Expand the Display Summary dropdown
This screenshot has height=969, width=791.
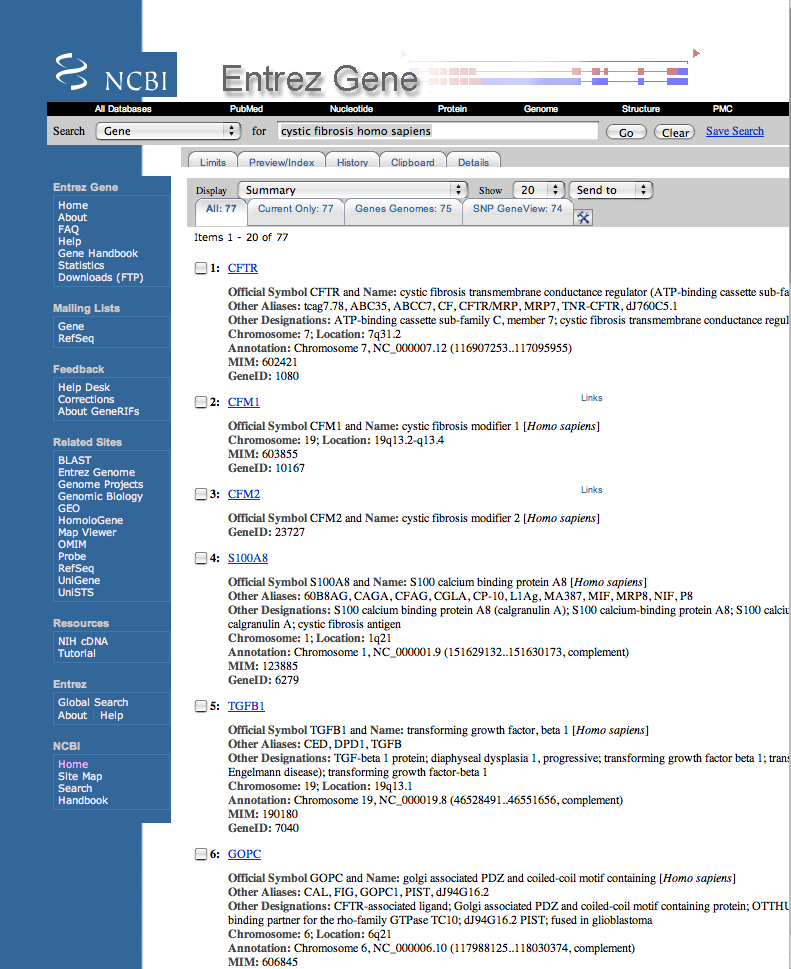coord(353,190)
